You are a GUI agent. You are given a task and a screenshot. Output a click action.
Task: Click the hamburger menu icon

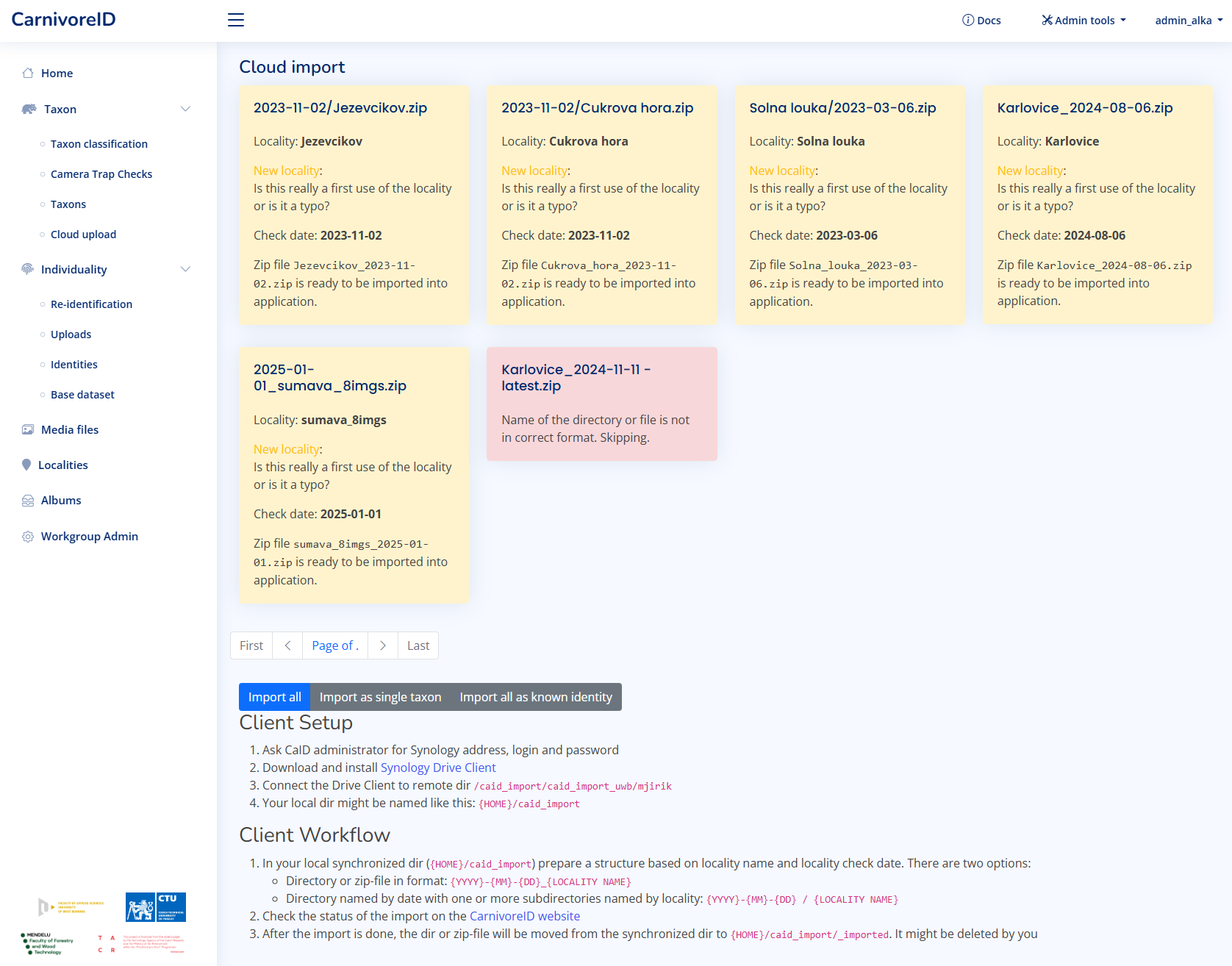point(236,20)
